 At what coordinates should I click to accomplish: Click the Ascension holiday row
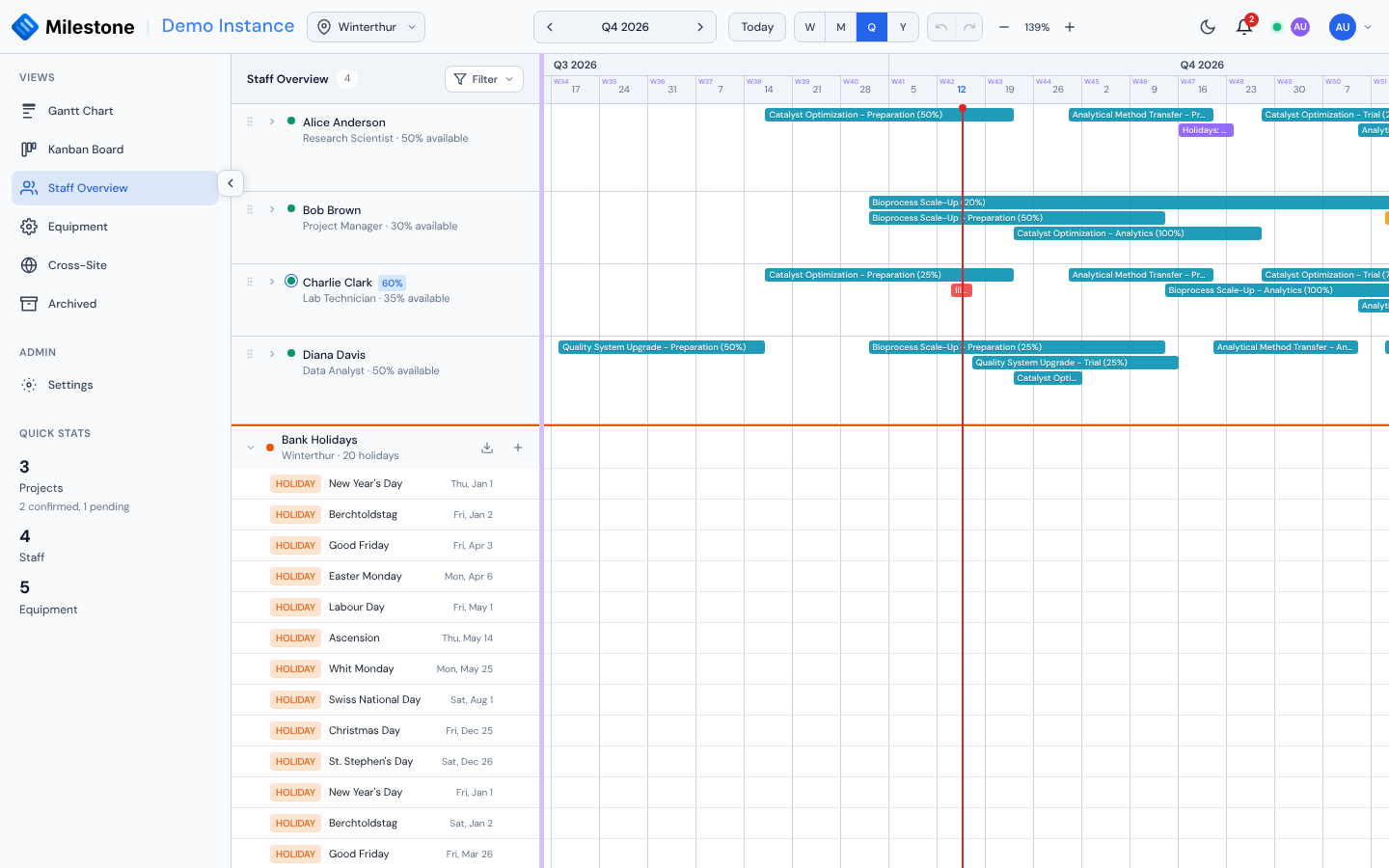pos(386,638)
